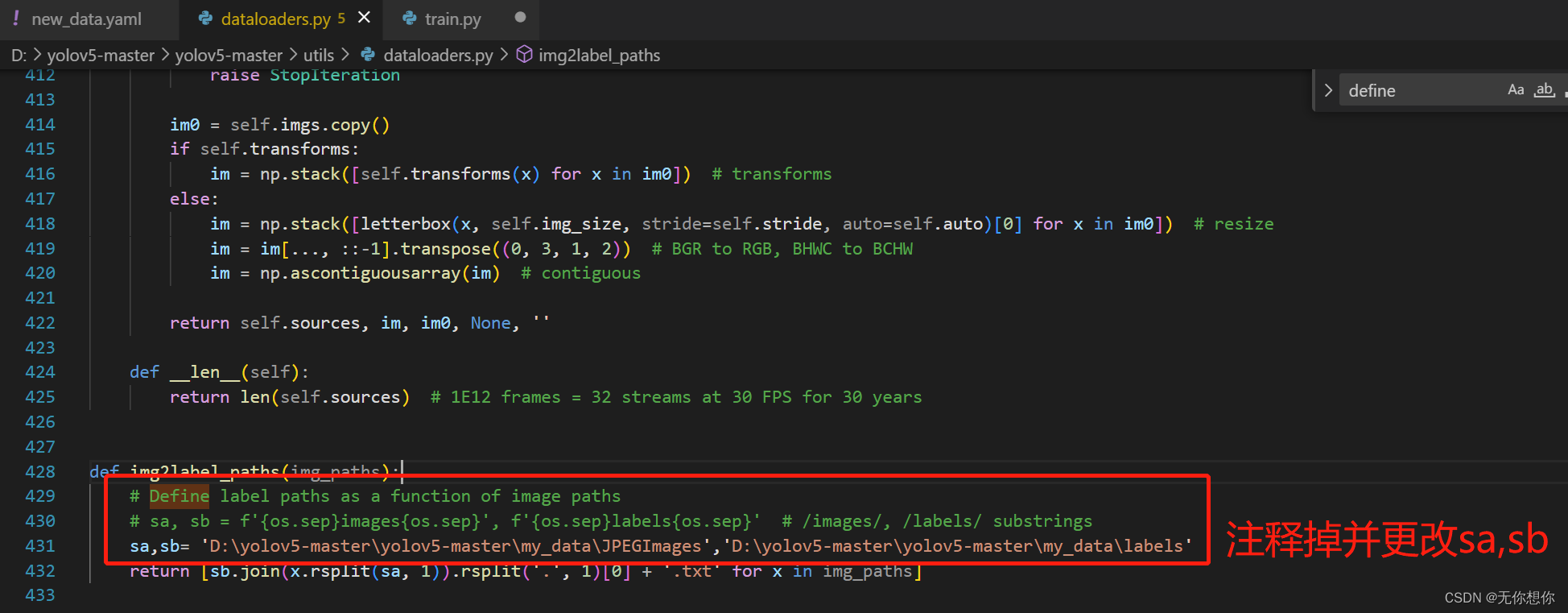Click the Python file icon in breadcrumb
1568x613 pixels.
coord(368,55)
